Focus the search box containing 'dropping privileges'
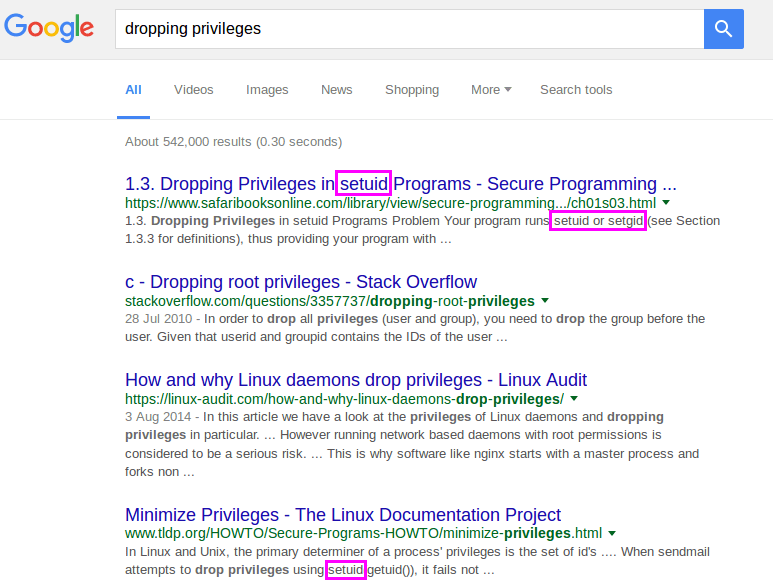The height and width of the screenshot is (586, 773). [409, 29]
